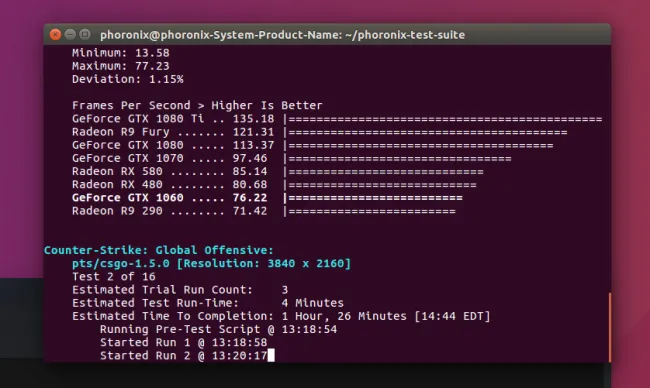Click the GTX 1080 Ti result bar
The image size is (650, 388).
pos(443,119)
